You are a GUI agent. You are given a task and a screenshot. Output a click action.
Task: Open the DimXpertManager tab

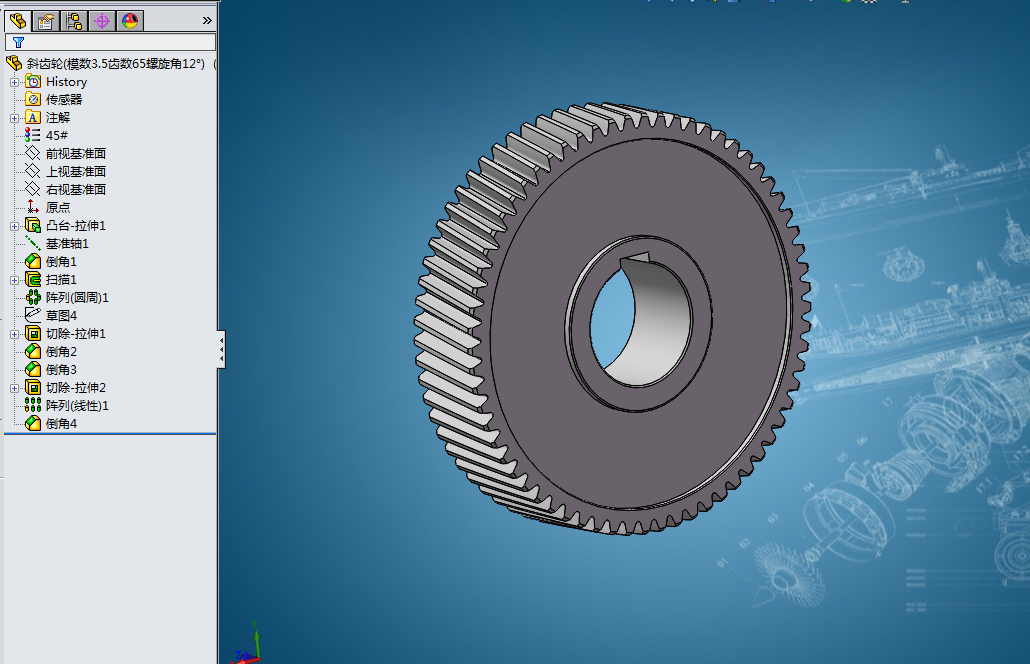[102, 22]
